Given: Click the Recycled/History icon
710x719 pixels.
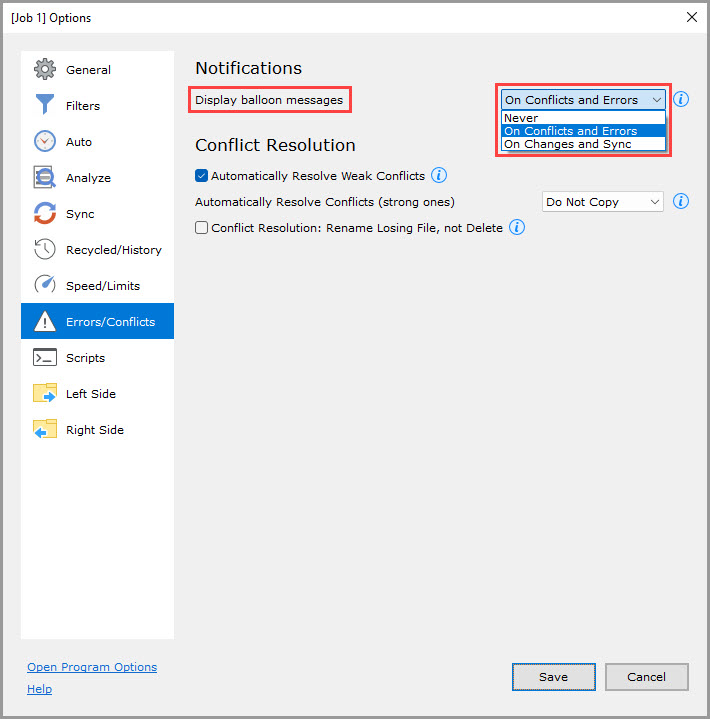Looking at the screenshot, I should [45, 250].
